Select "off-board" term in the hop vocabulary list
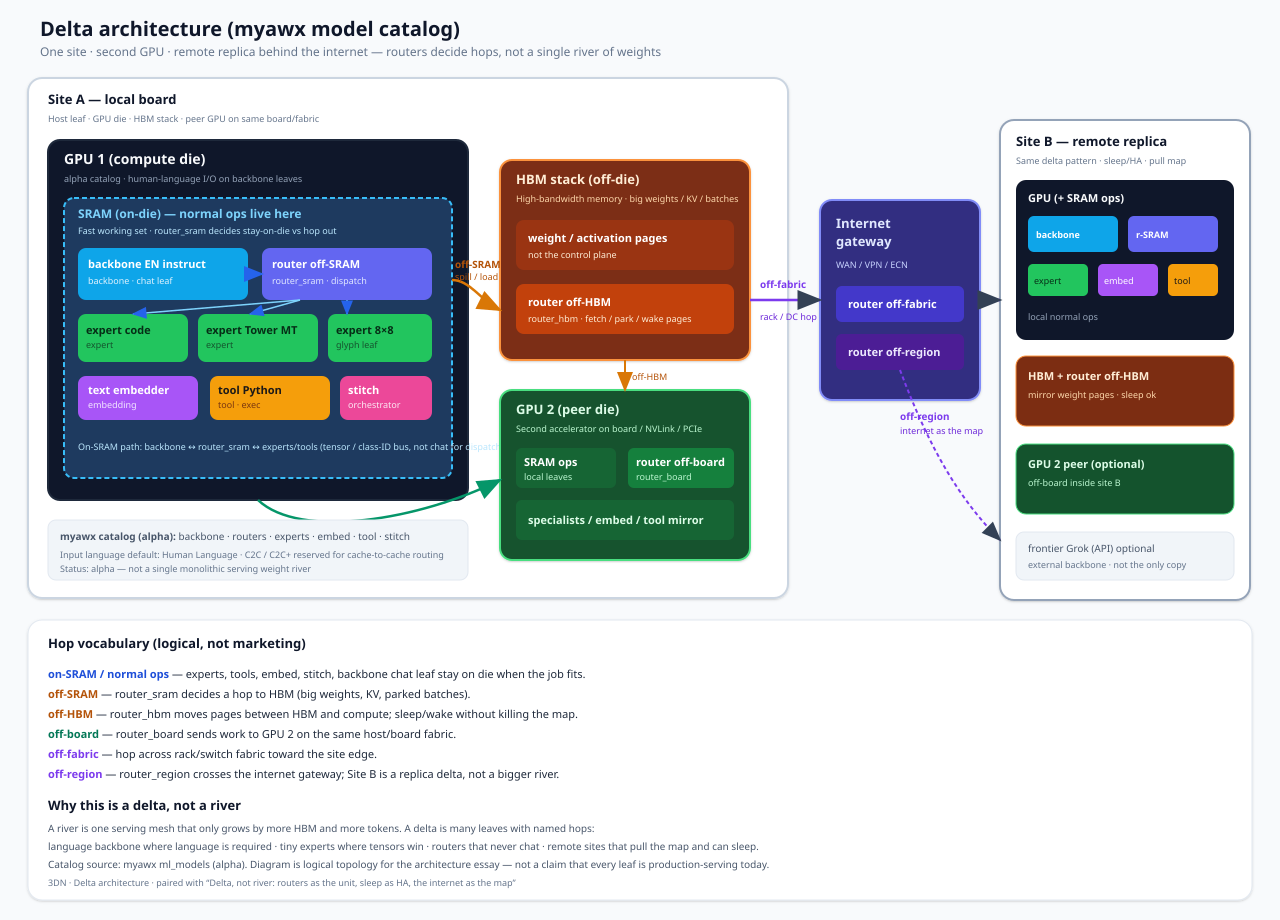The height and width of the screenshot is (920, 1280). click(73, 734)
